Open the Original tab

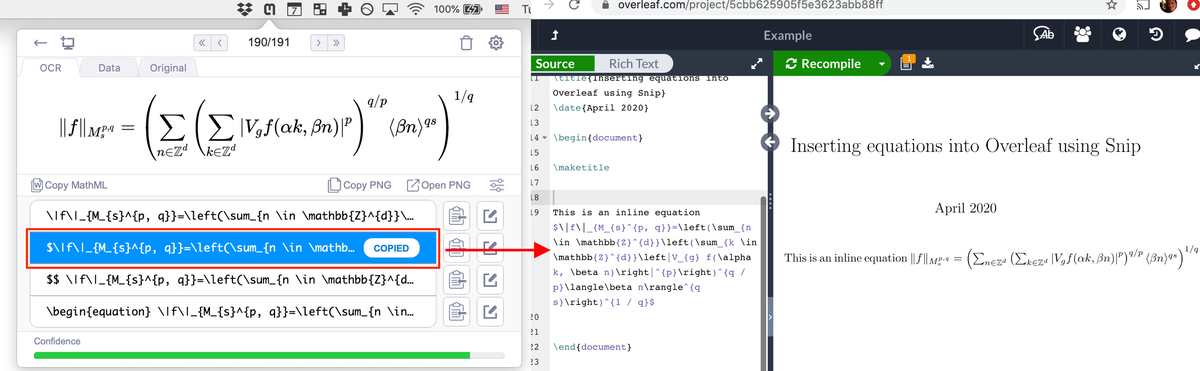coord(167,68)
